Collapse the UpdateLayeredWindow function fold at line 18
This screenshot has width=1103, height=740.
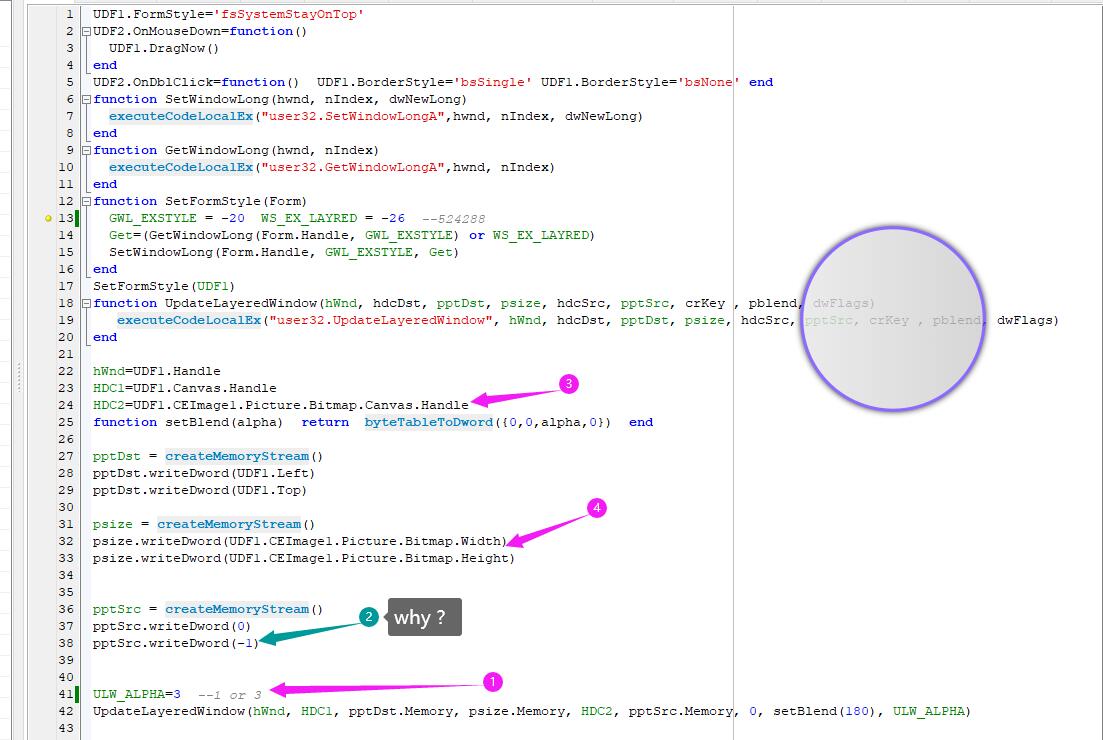[86, 304]
